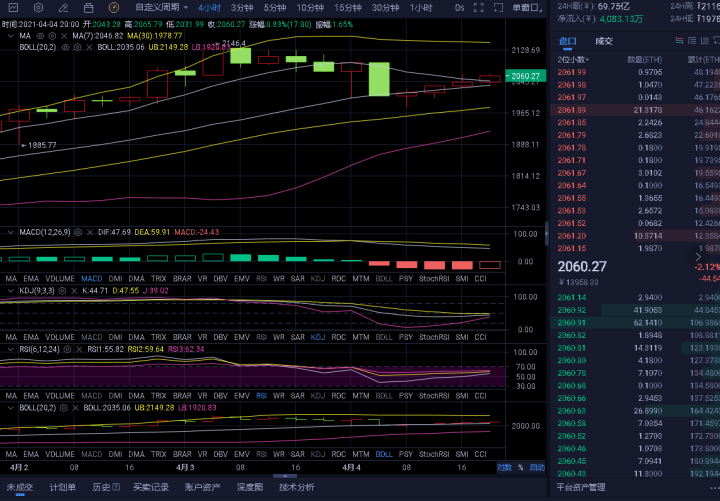Image resolution: width=720 pixels, height=501 pixels.
Task: Select the StochRSI indicator under MACD panel
Action: click(x=433, y=277)
